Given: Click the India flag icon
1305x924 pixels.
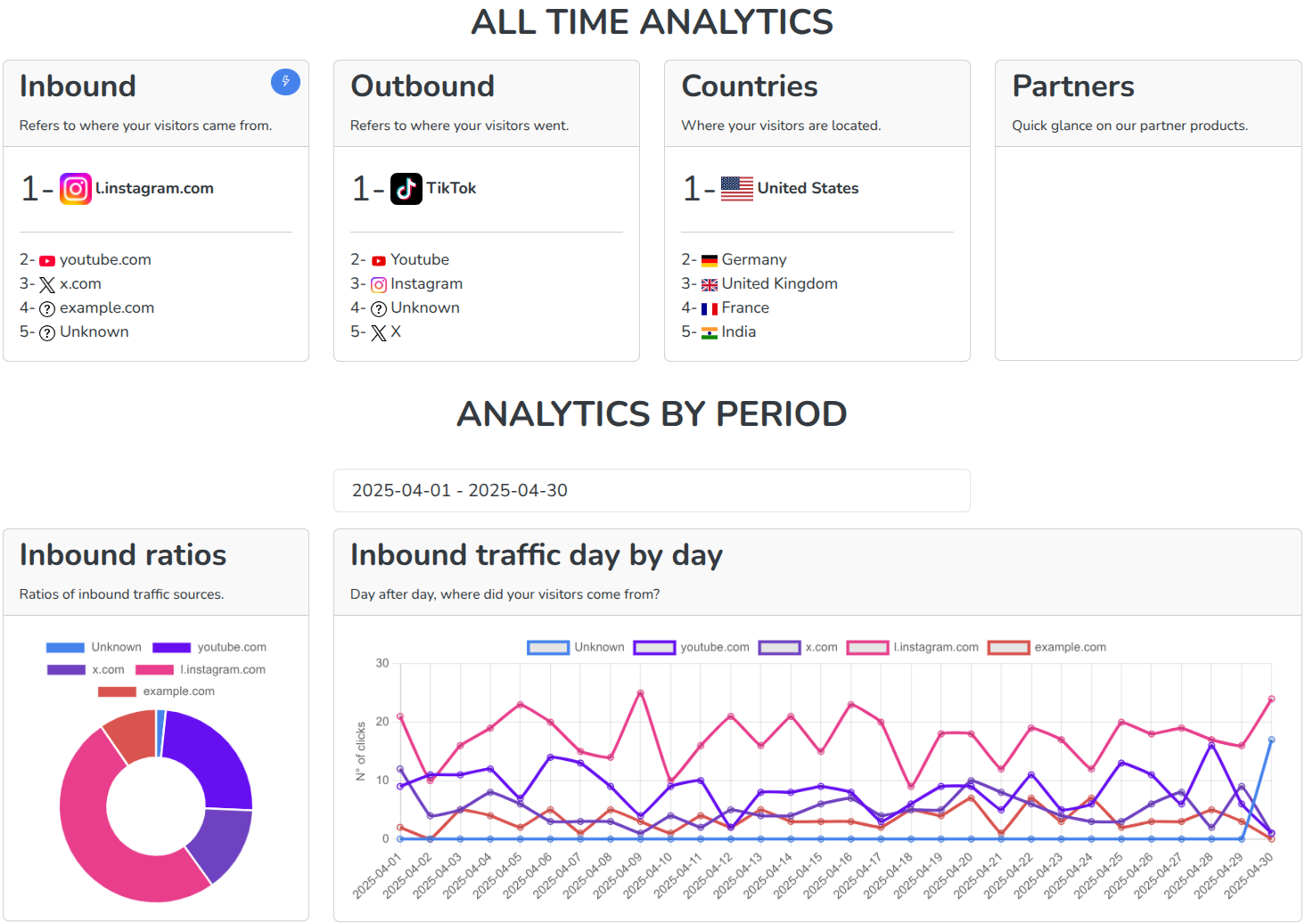Looking at the screenshot, I should [x=710, y=331].
